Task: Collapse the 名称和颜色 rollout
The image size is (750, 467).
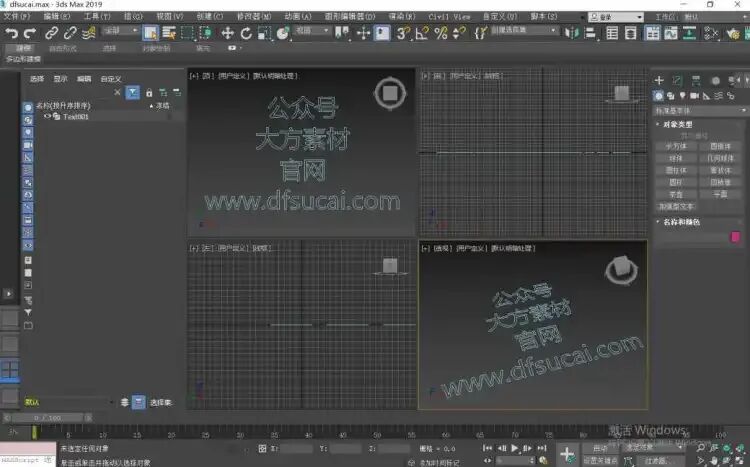Action: pos(681,222)
